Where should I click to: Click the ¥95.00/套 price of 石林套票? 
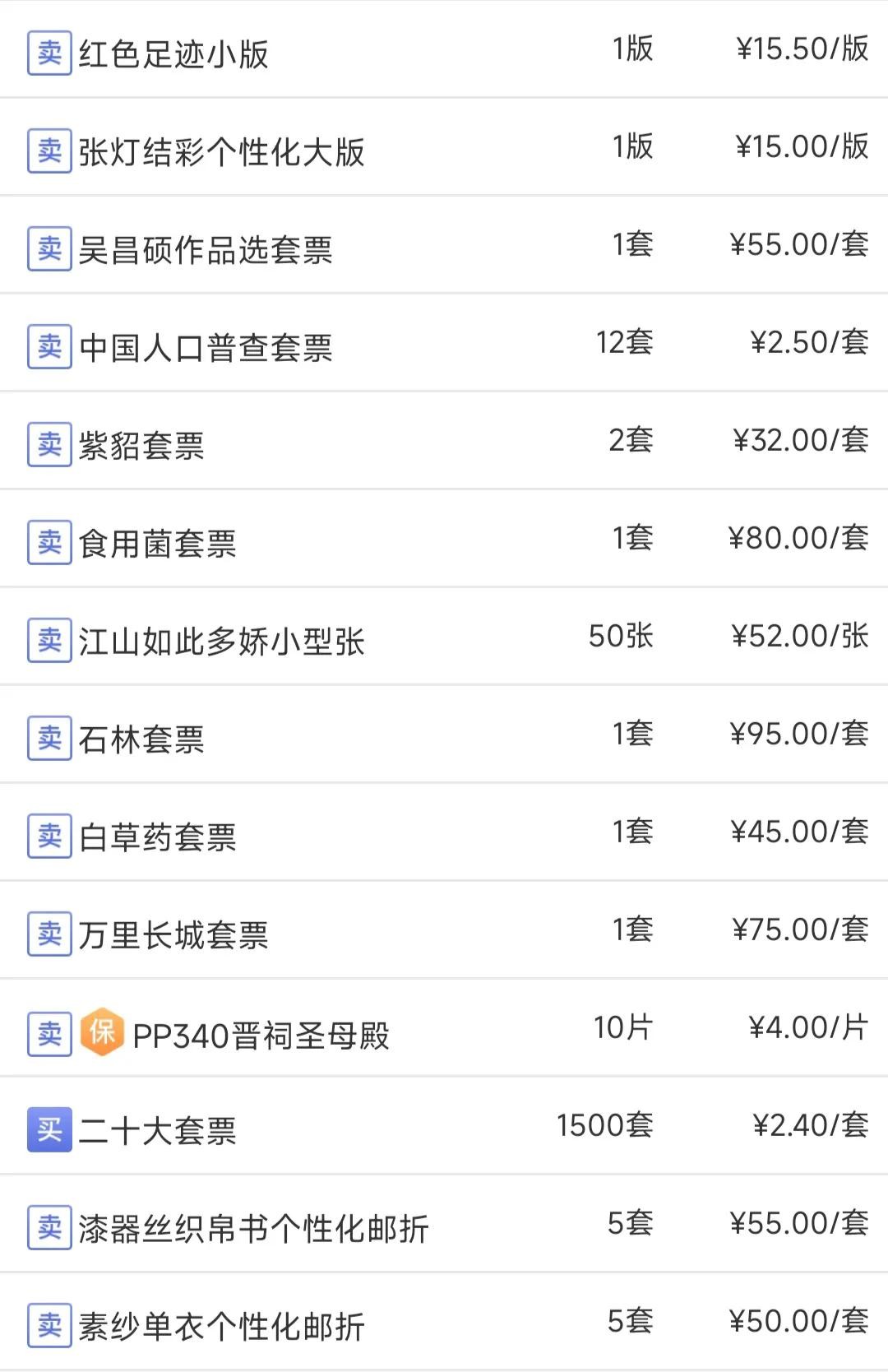[x=799, y=734]
